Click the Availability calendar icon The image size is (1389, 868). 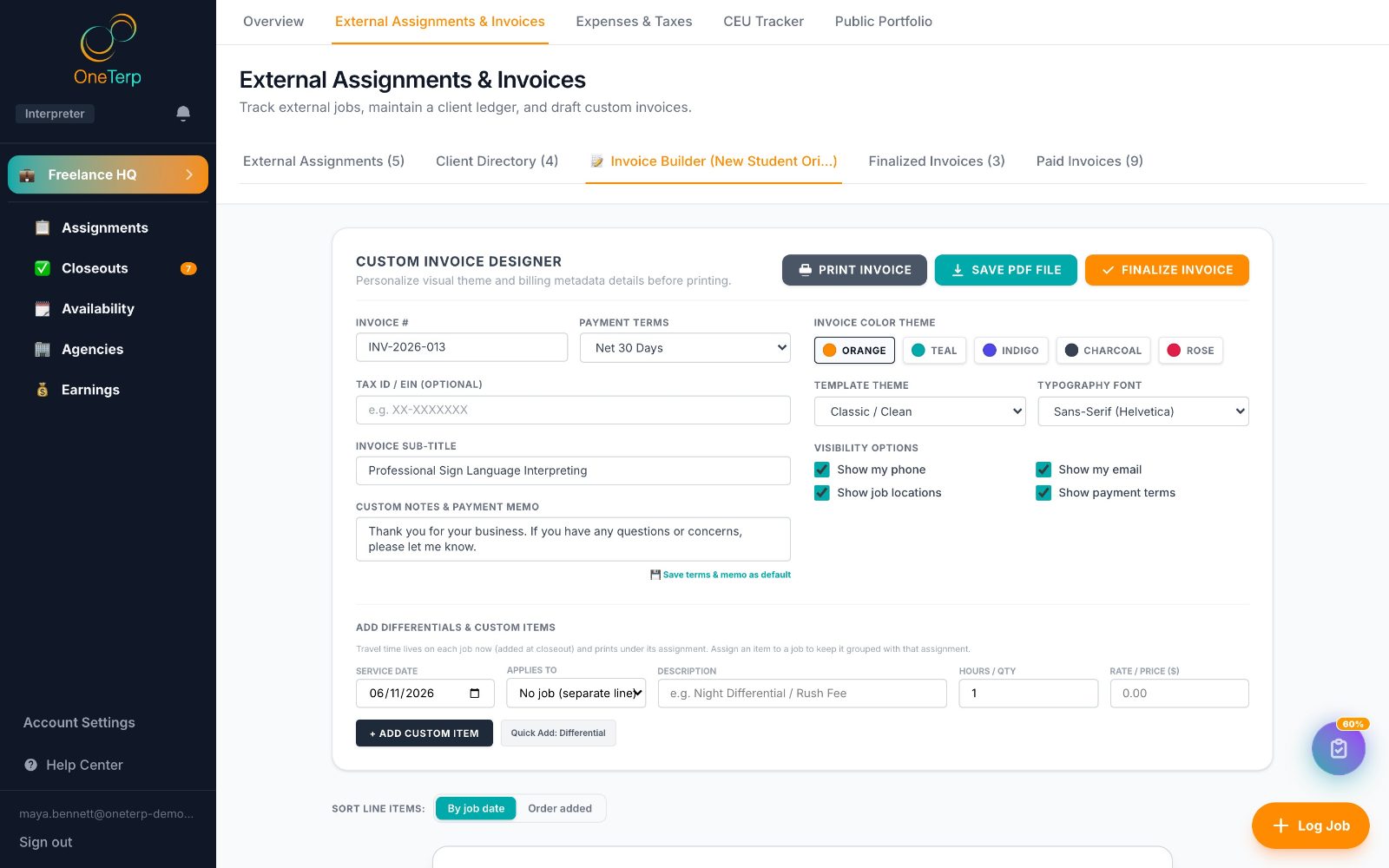click(43, 309)
